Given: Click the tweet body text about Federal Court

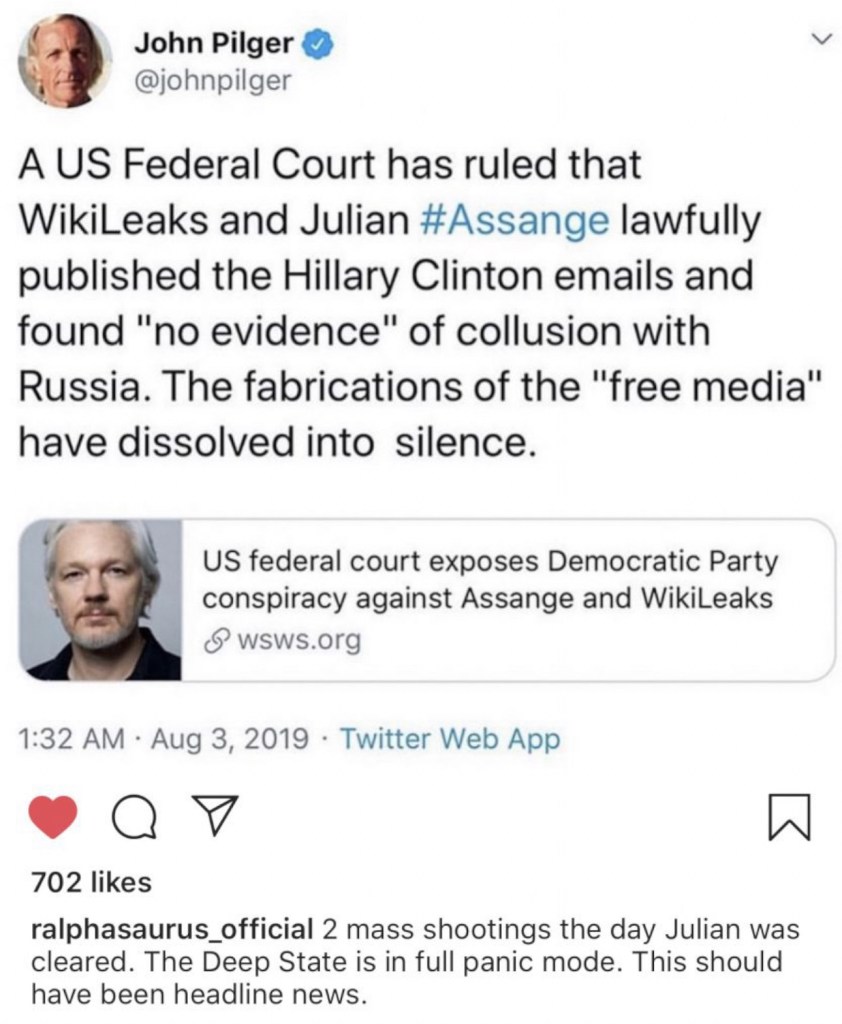Looking at the screenshot, I should 400,300.
